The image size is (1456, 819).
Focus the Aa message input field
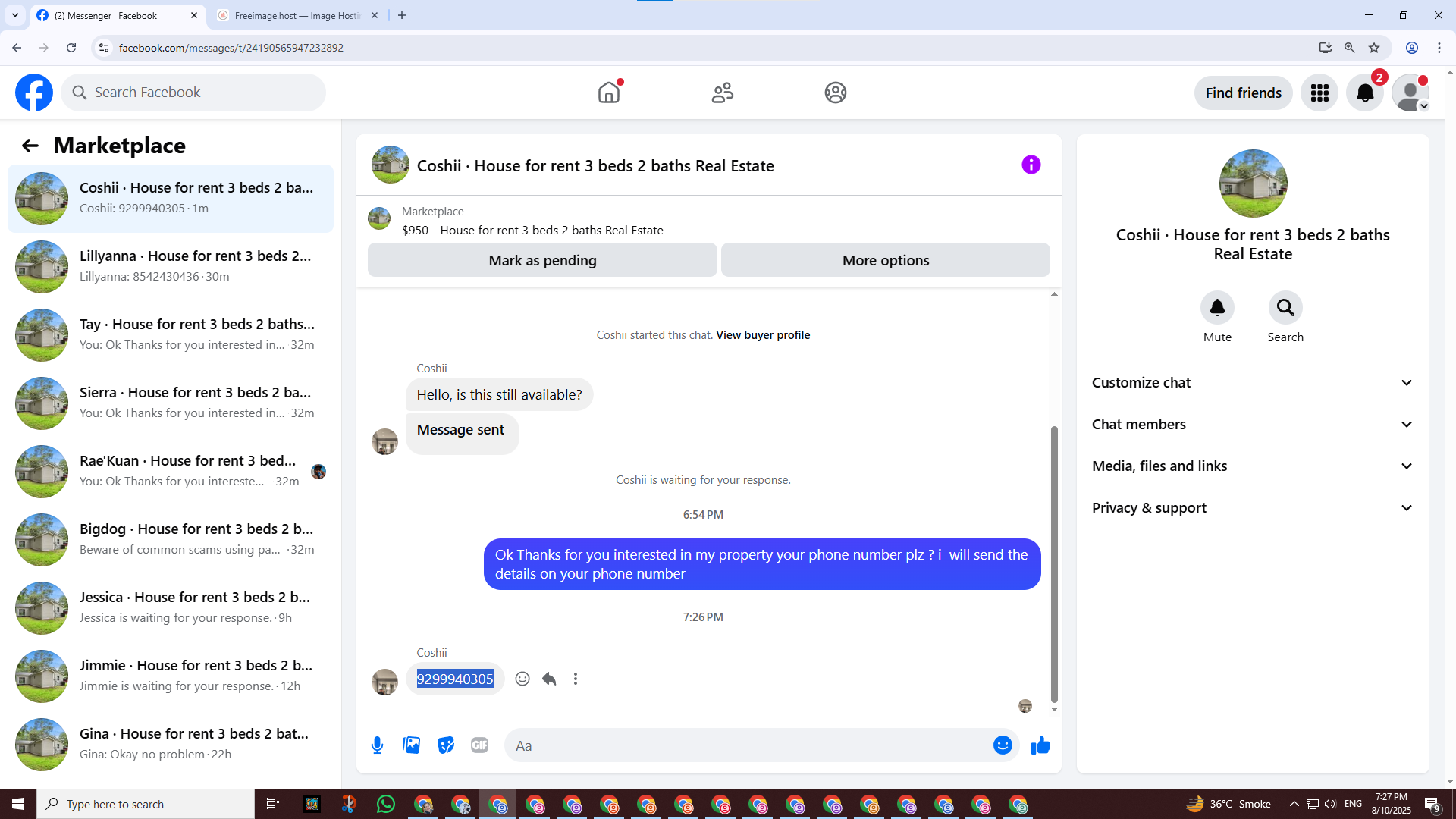(x=747, y=745)
